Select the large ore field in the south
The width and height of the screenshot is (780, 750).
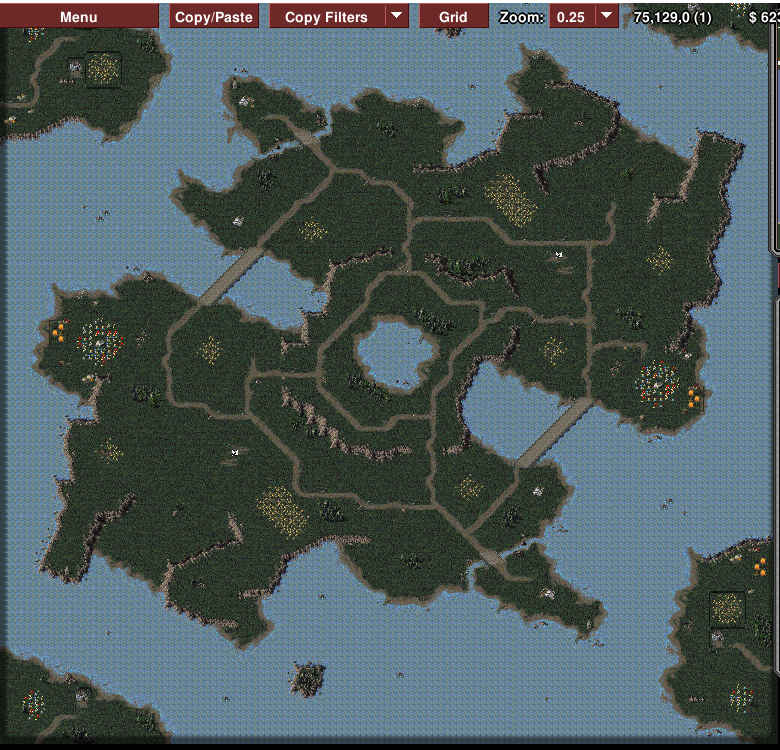click(x=281, y=510)
